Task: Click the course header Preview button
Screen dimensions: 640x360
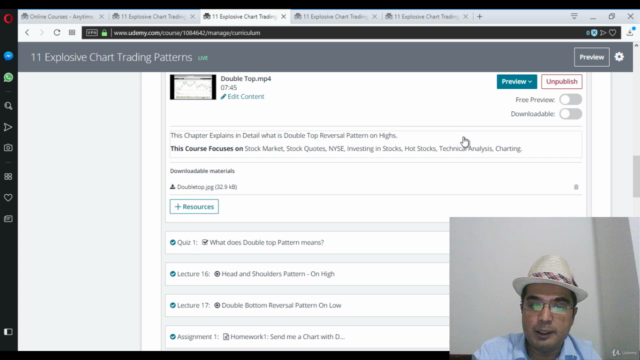Action: [591, 57]
